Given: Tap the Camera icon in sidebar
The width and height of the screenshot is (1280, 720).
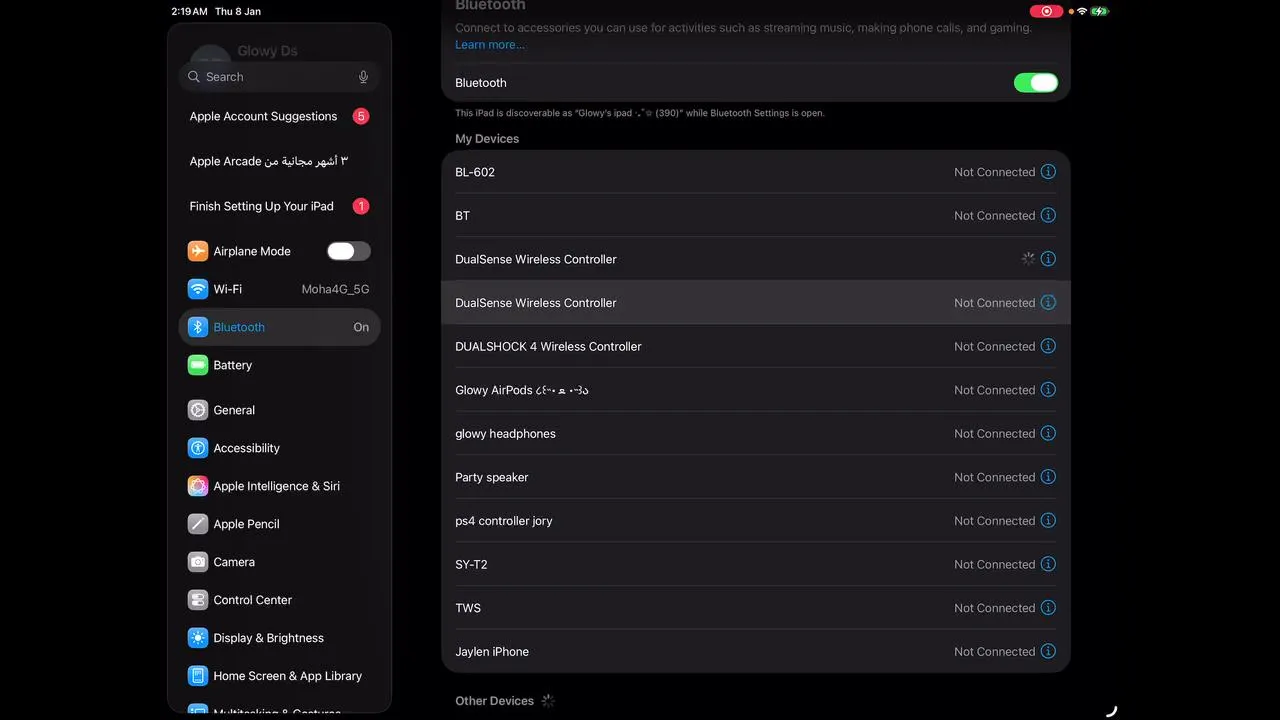Looking at the screenshot, I should click(x=198, y=562).
